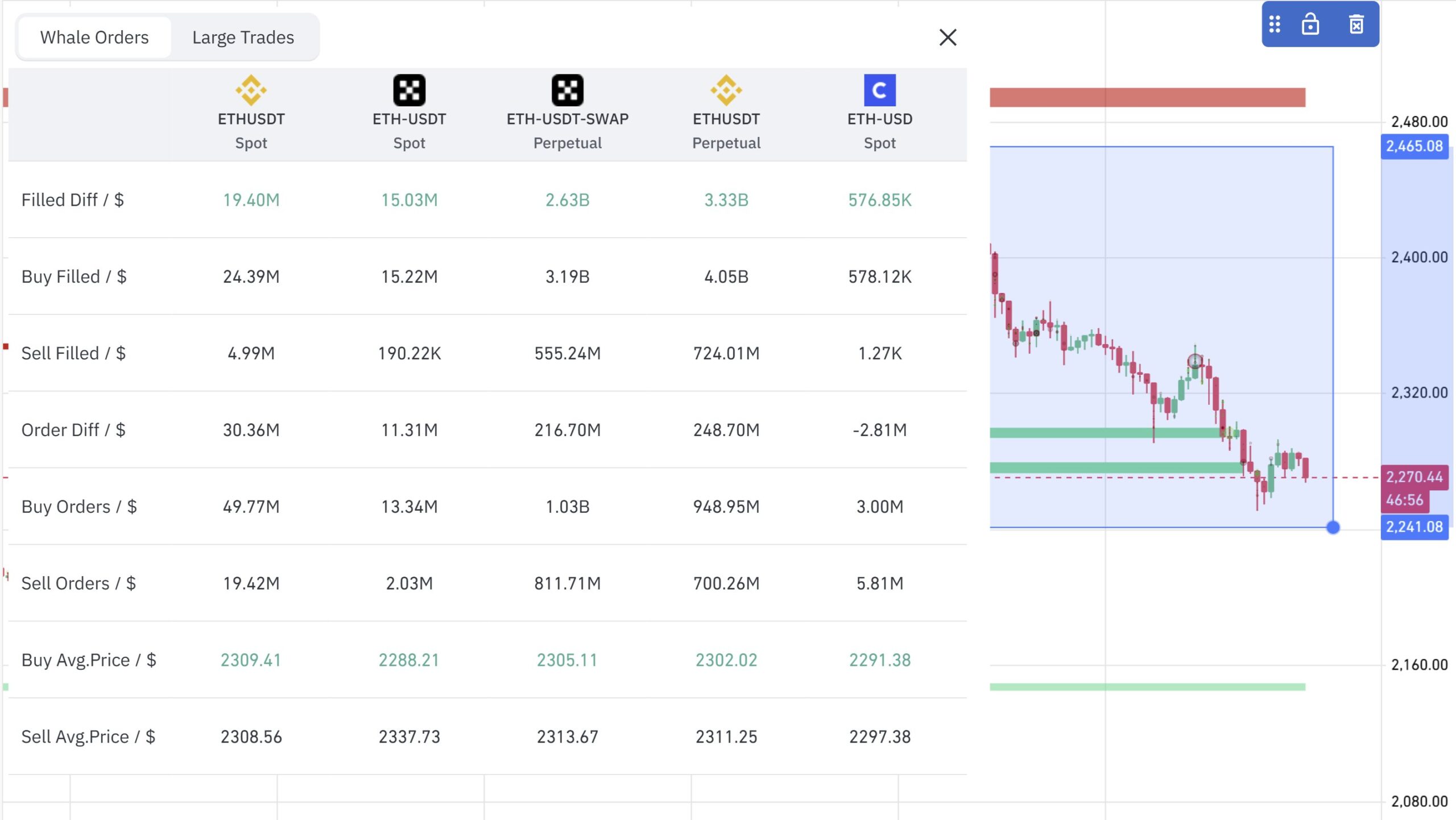Viewport: 1456px width, 820px height.
Task: Click the 2309.41 Buy Avg.Price value
Action: tap(251, 660)
